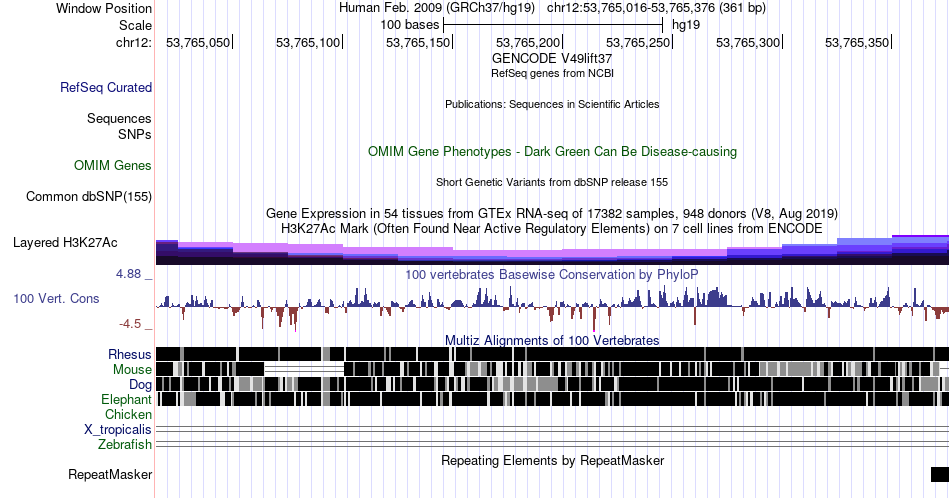Click the H3K27Ac Mark ENCODE track title

click(x=552, y=228)
